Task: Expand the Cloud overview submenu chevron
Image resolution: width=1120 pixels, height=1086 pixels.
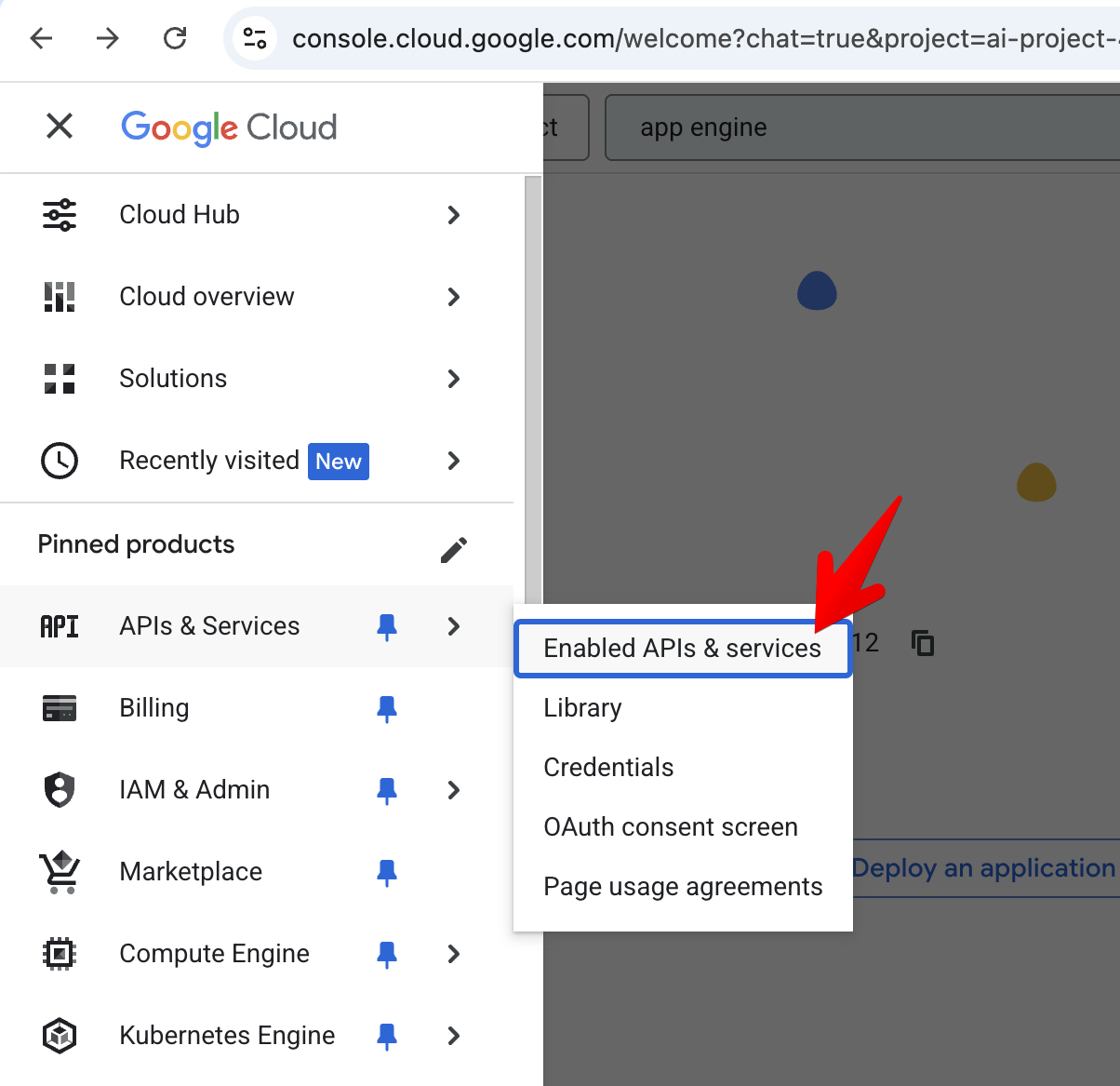Action: [x=454, y=297]
